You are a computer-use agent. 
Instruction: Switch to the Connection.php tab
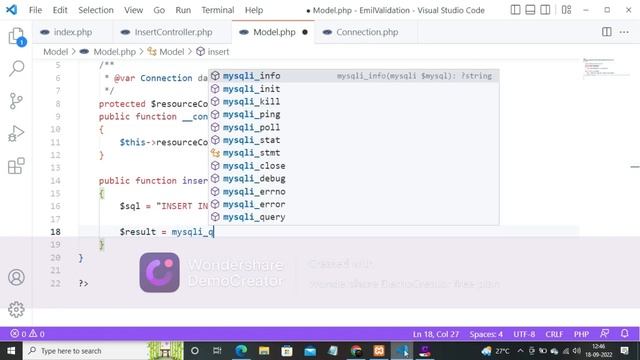tap(367, 32)
